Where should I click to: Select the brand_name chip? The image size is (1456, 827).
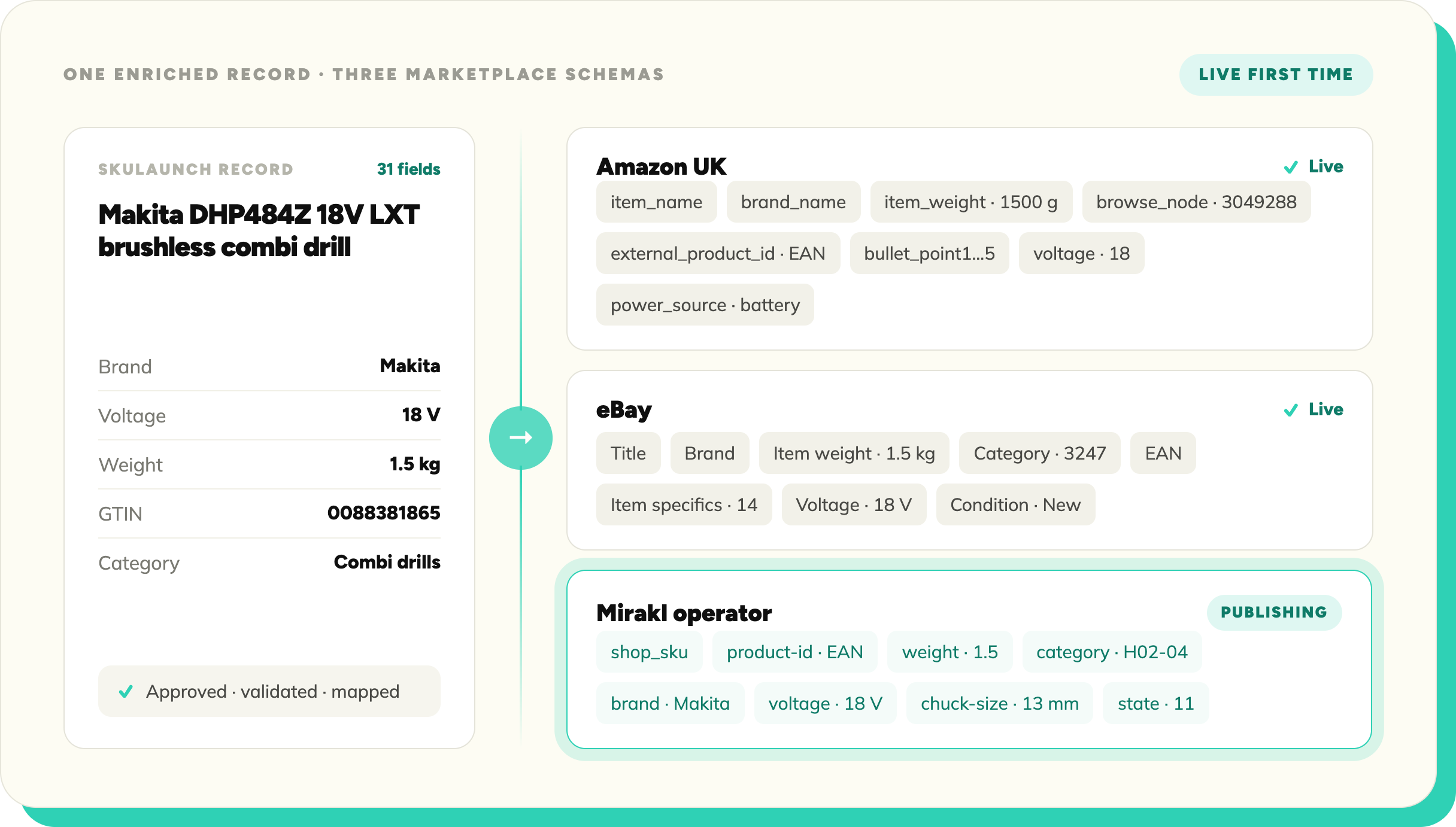click(793, 202)
